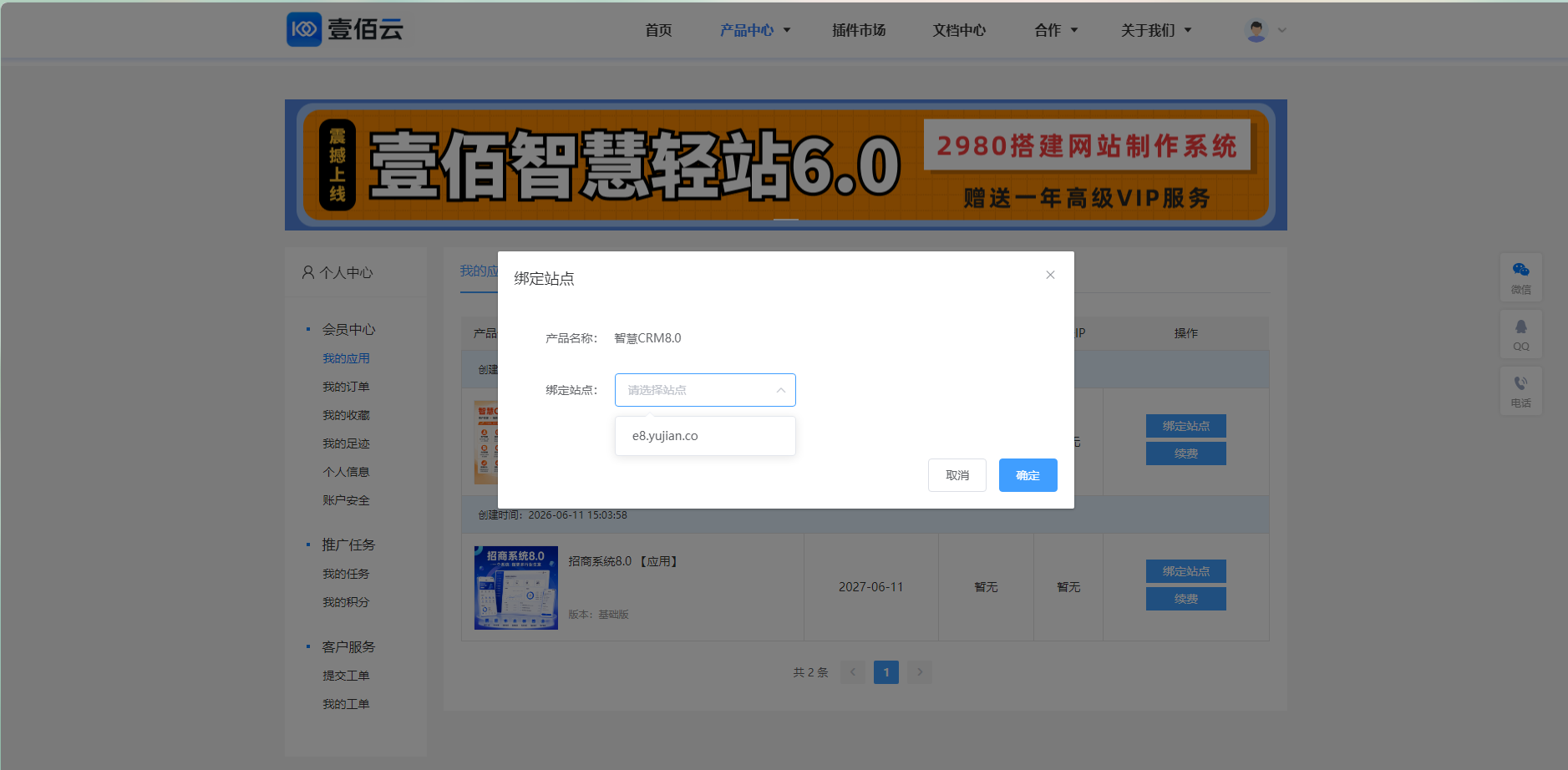Image resolution: width=1568 pixels, height=770 pixels.
Task: Open 我的足迹 in the sidebar
Action: (x=346, y=443)
